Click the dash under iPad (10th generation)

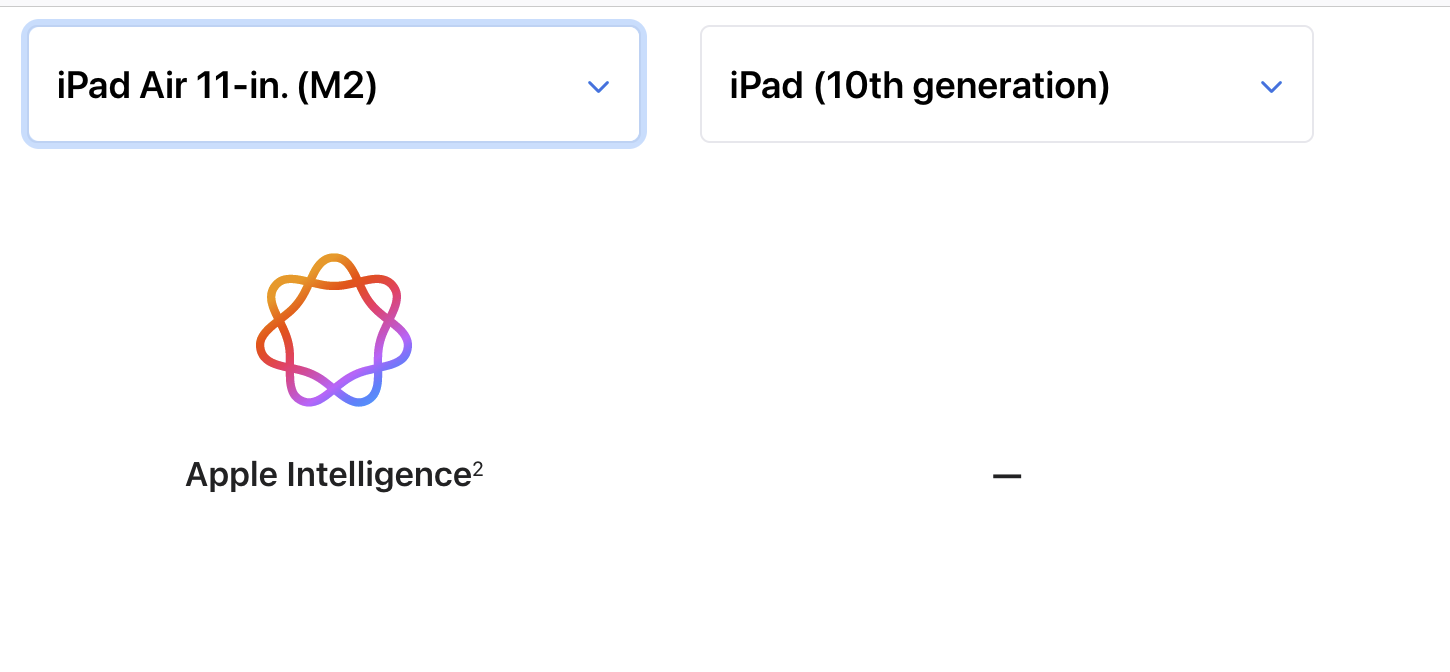click(1007, 475)
